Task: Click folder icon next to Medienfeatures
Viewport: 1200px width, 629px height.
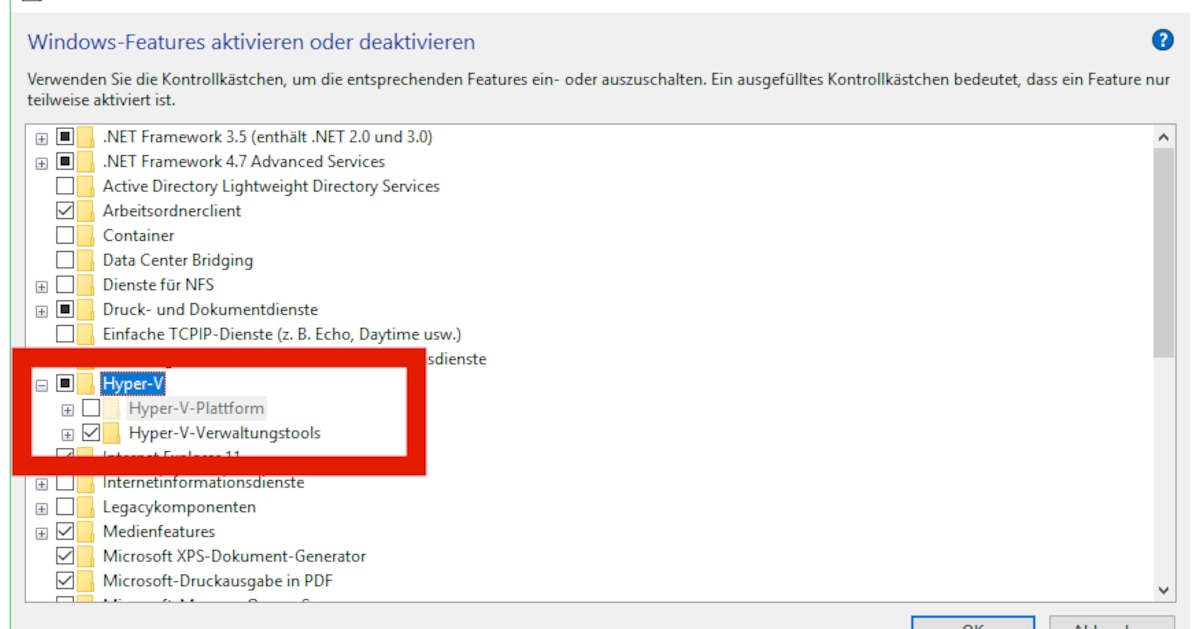Action: [x=87, y=531]
